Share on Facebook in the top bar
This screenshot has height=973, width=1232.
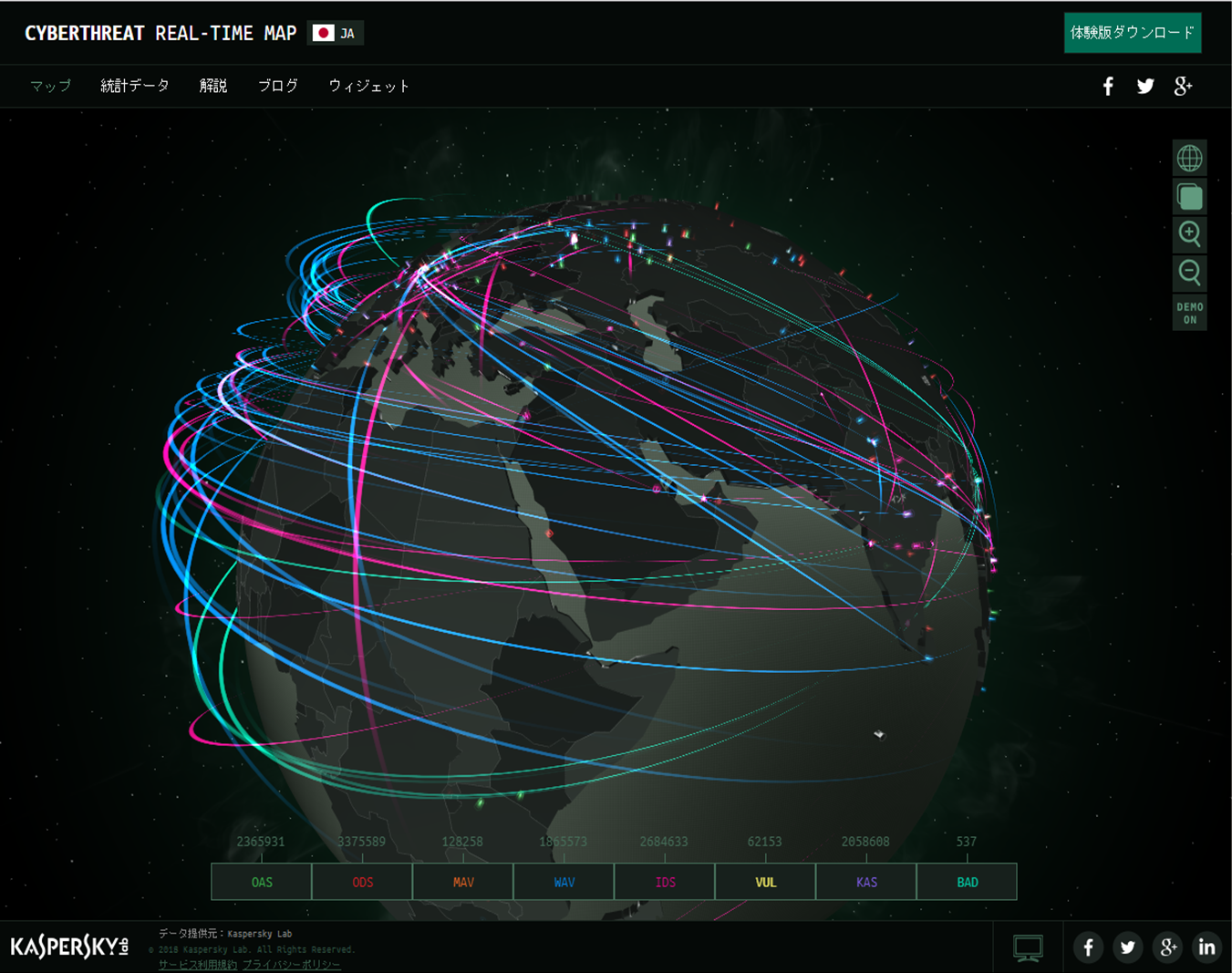click(x=1108, y=86)
